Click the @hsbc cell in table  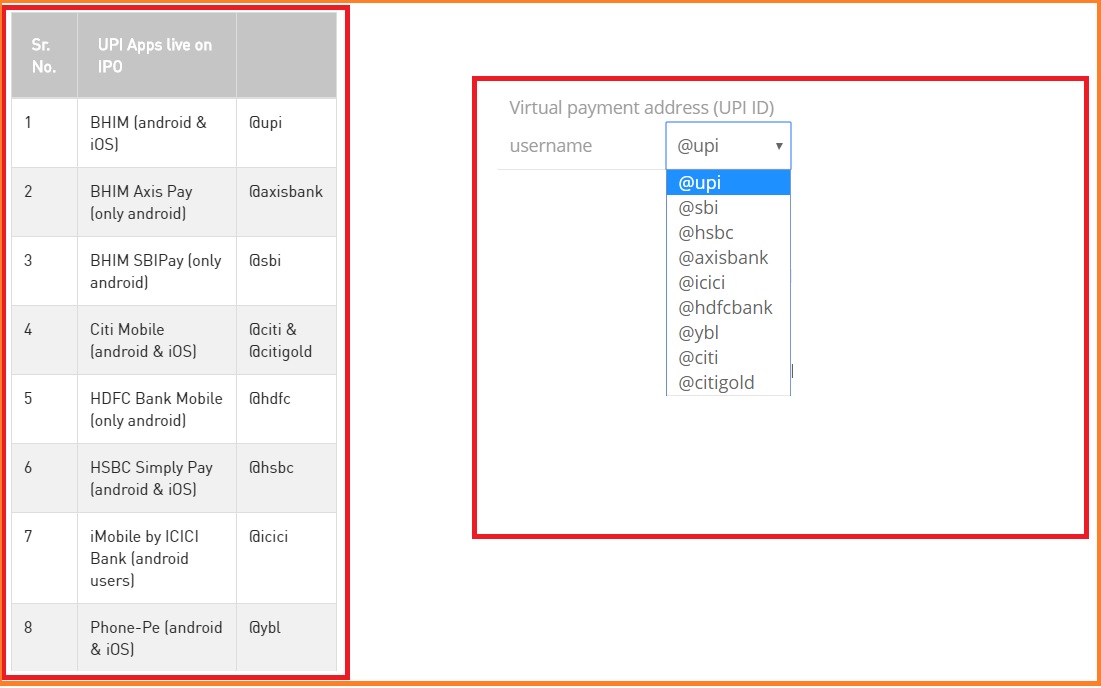[286, 478]
